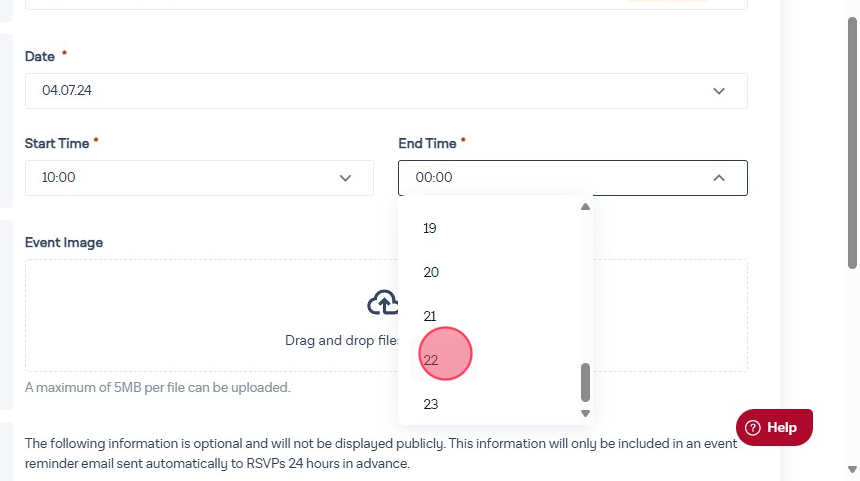Pick 22 from the End Time list
The image size is (860, 481).
[x=431, y=360]
